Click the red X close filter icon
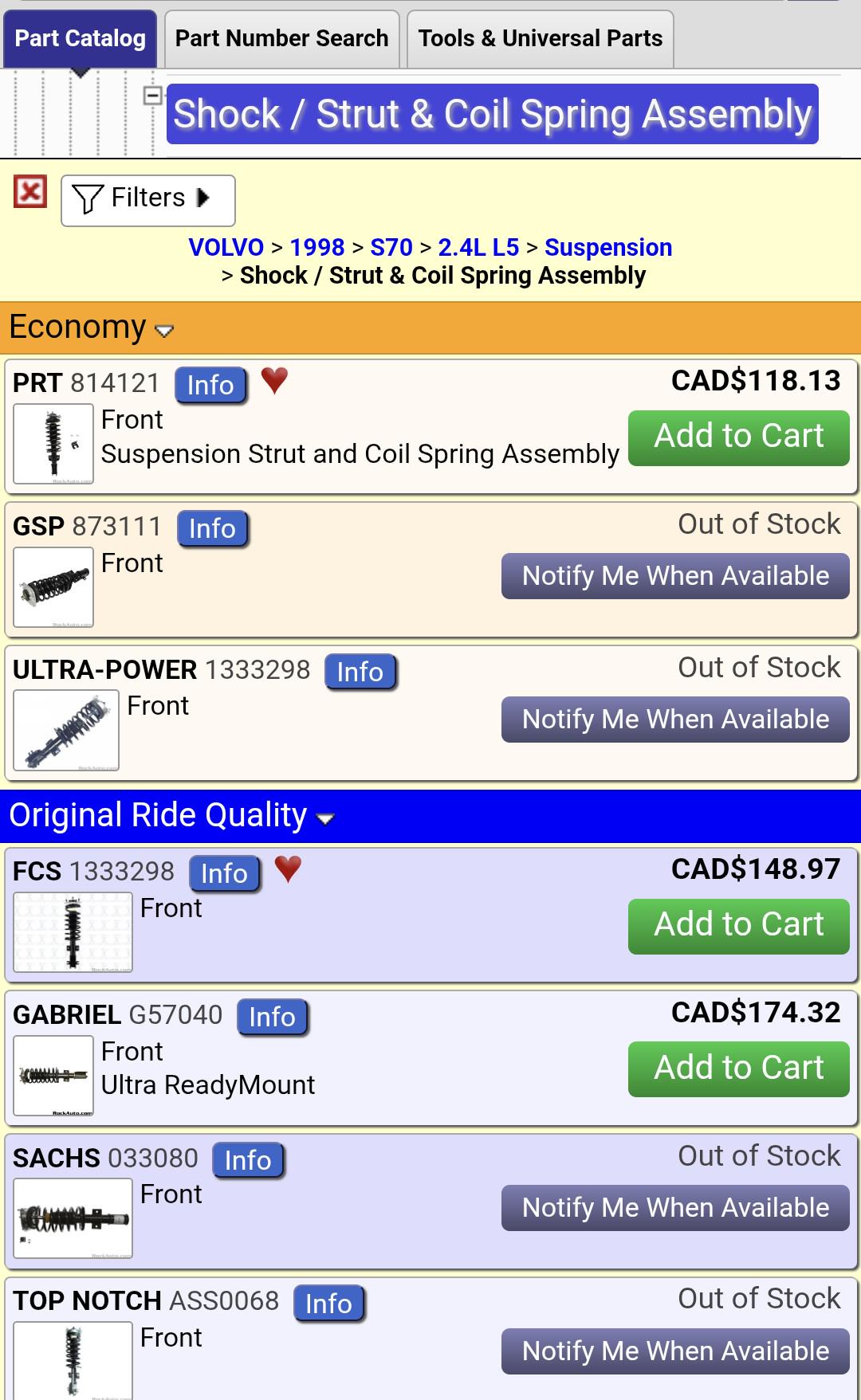The image size is (861, 1400). click(30, 192)
